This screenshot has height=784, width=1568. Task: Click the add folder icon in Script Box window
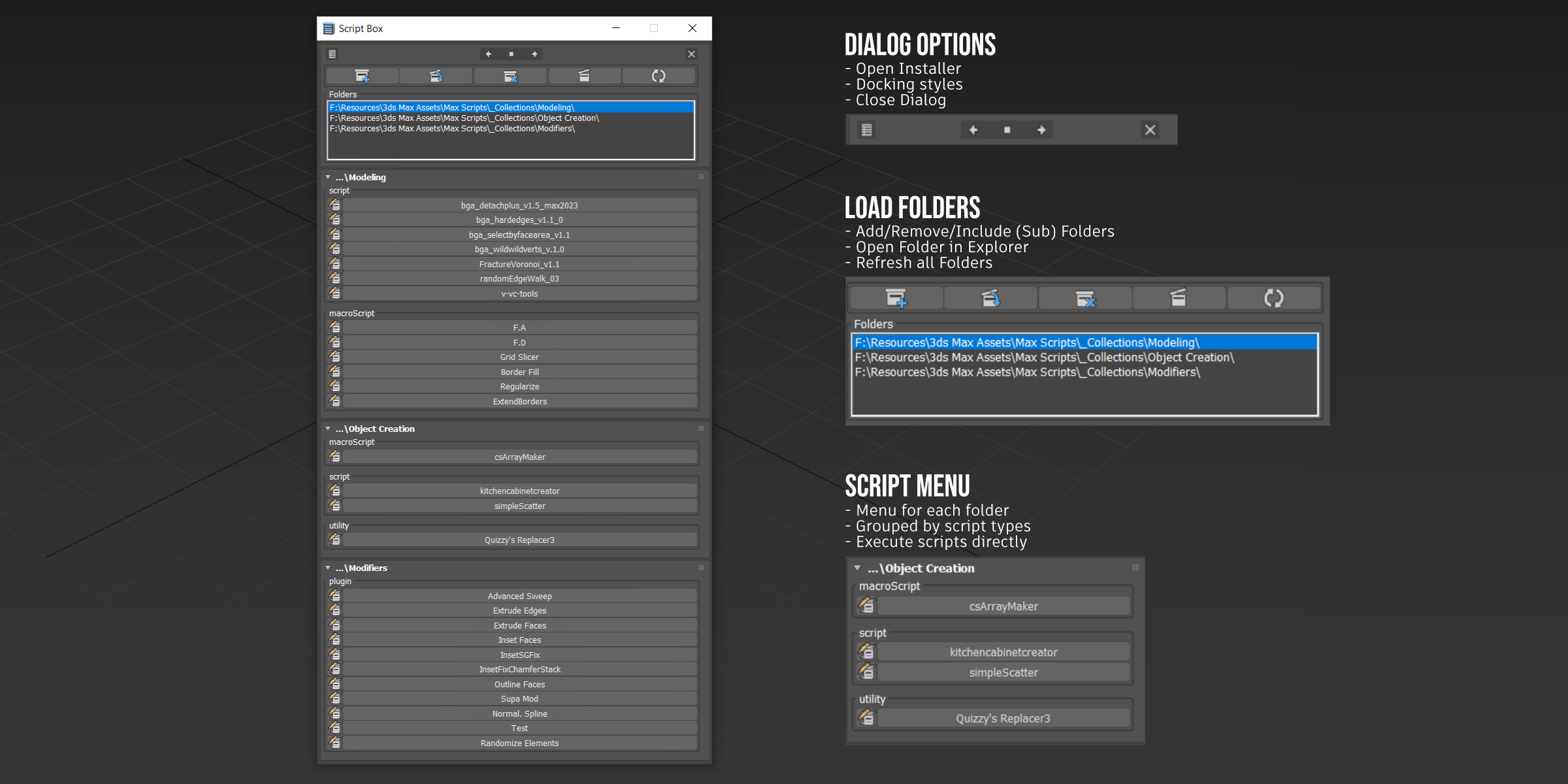(362, 76)
